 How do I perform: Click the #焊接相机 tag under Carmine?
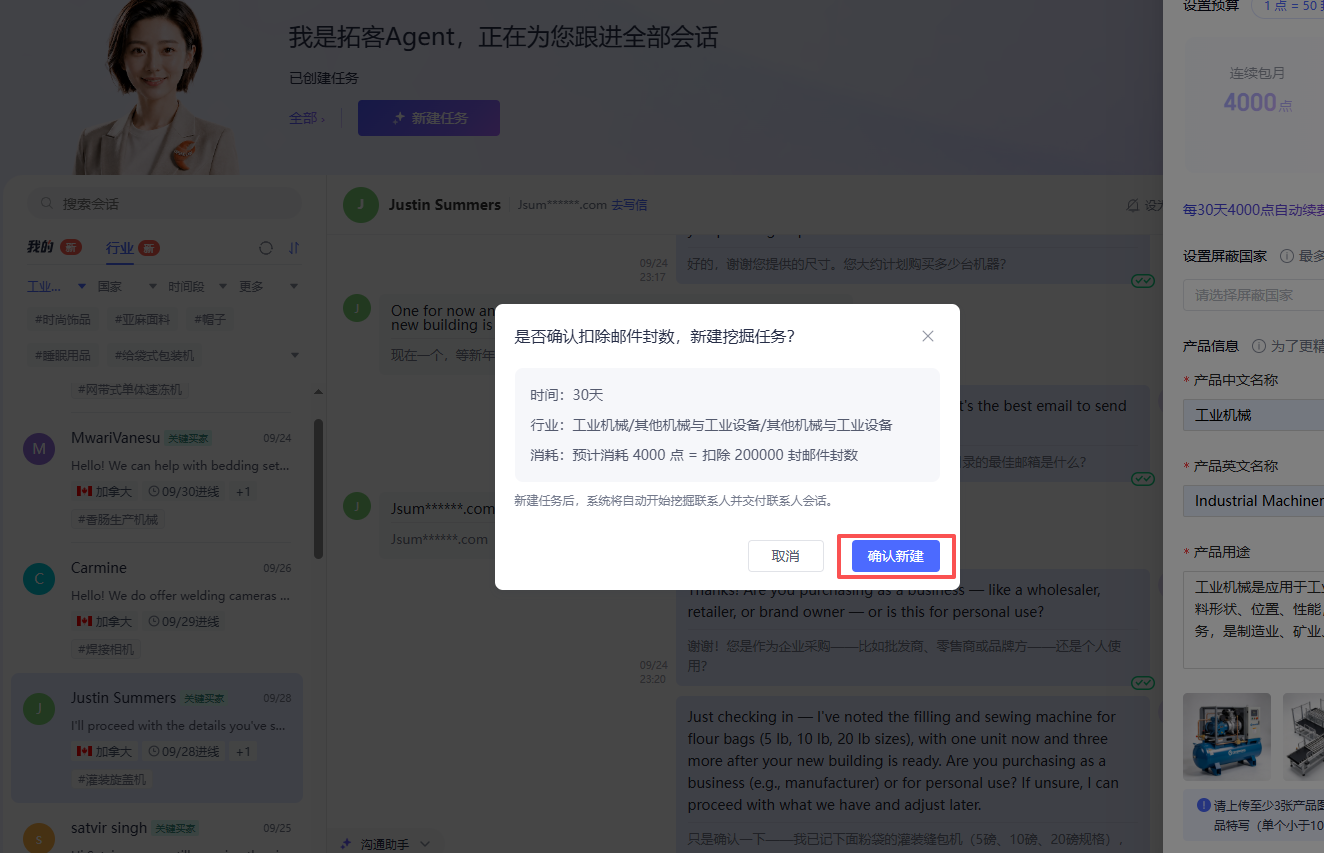coord(106,649)
